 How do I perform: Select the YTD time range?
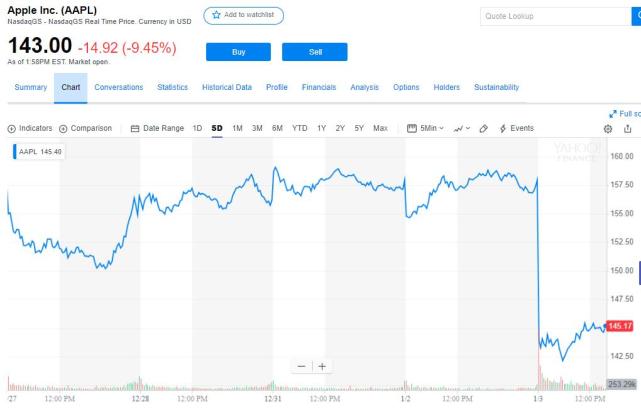click(300, 128)
